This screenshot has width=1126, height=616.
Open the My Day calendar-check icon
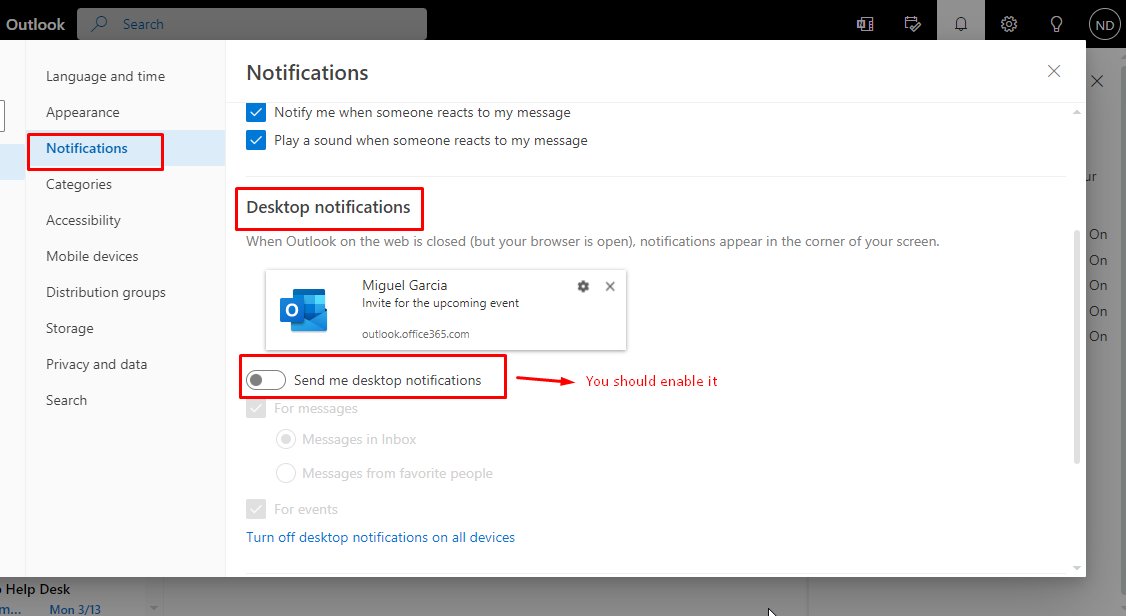(x=913, y=24)
